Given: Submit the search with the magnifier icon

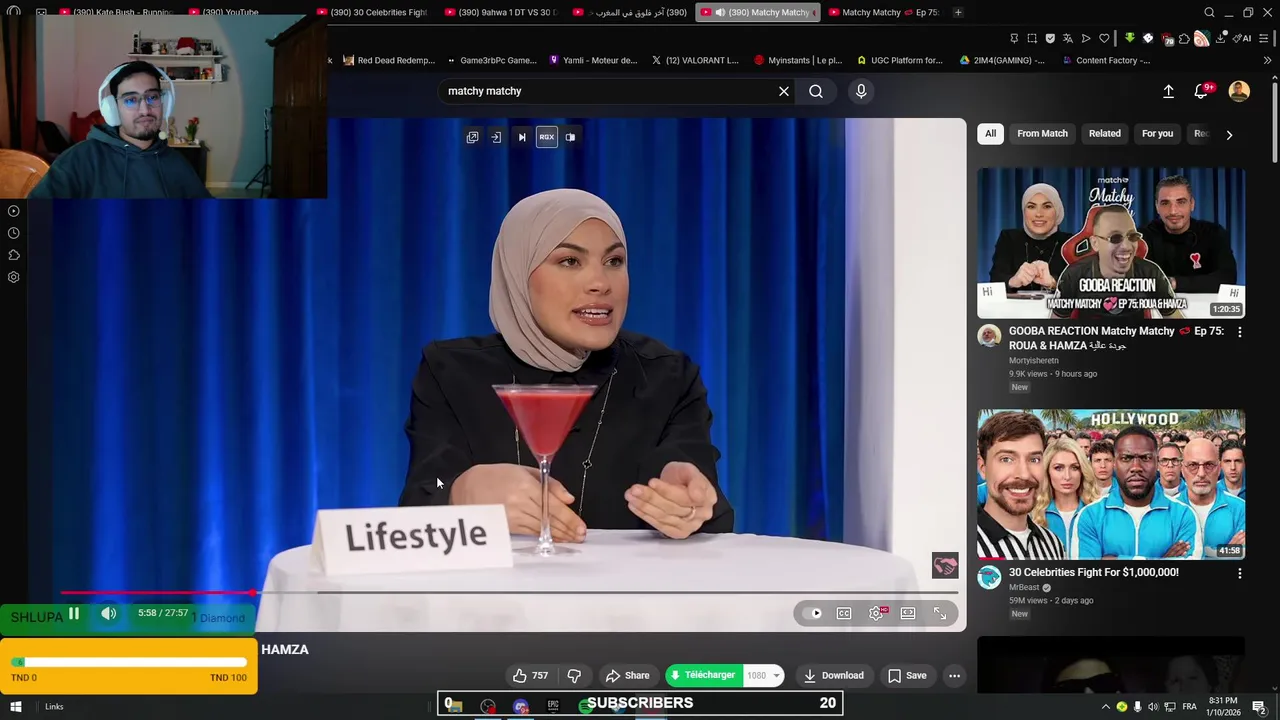Looking at the screenshot, I should pyautogui.click(x=816, y=91).
